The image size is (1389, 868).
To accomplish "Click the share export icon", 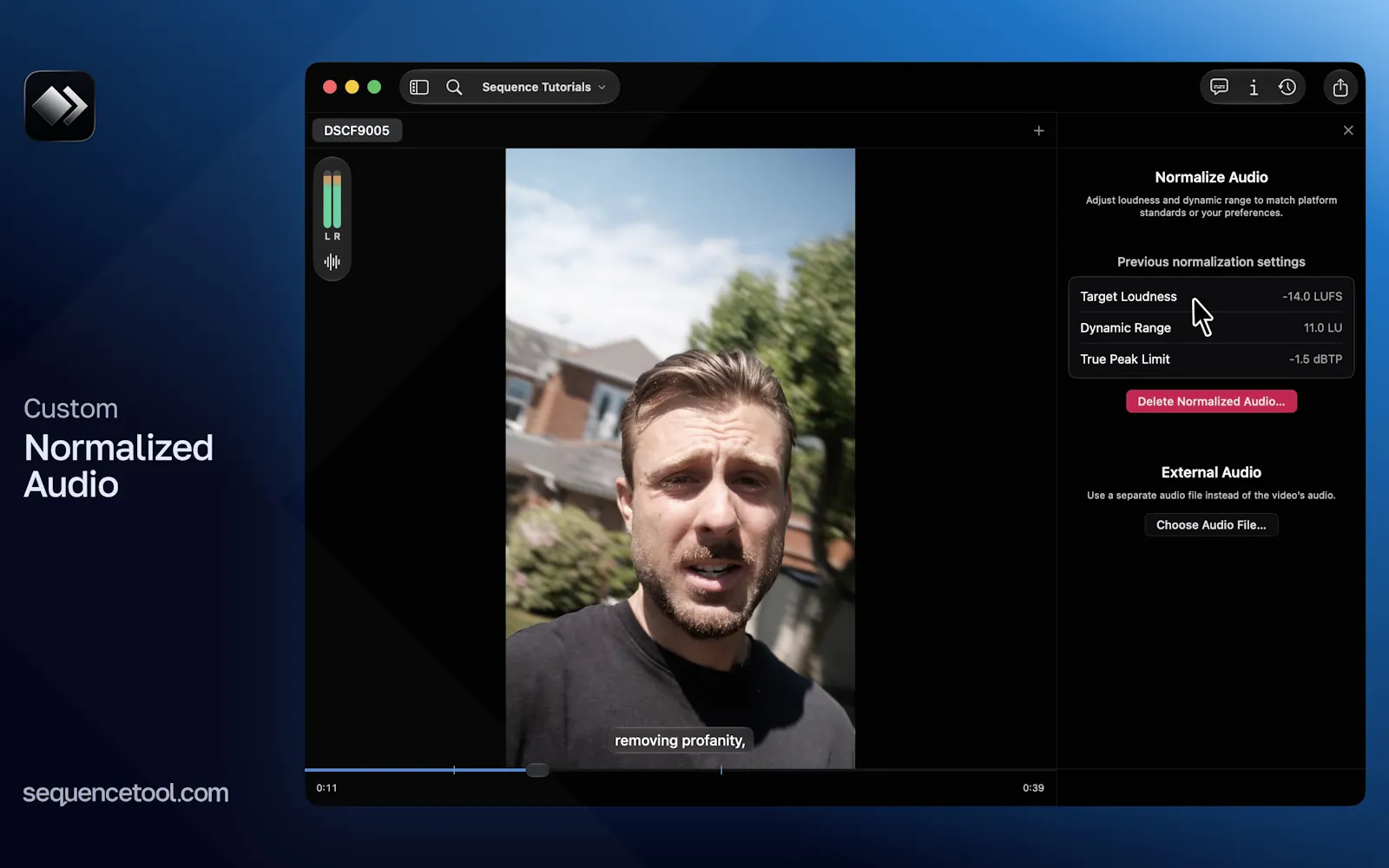I will tap(1340, 87).
